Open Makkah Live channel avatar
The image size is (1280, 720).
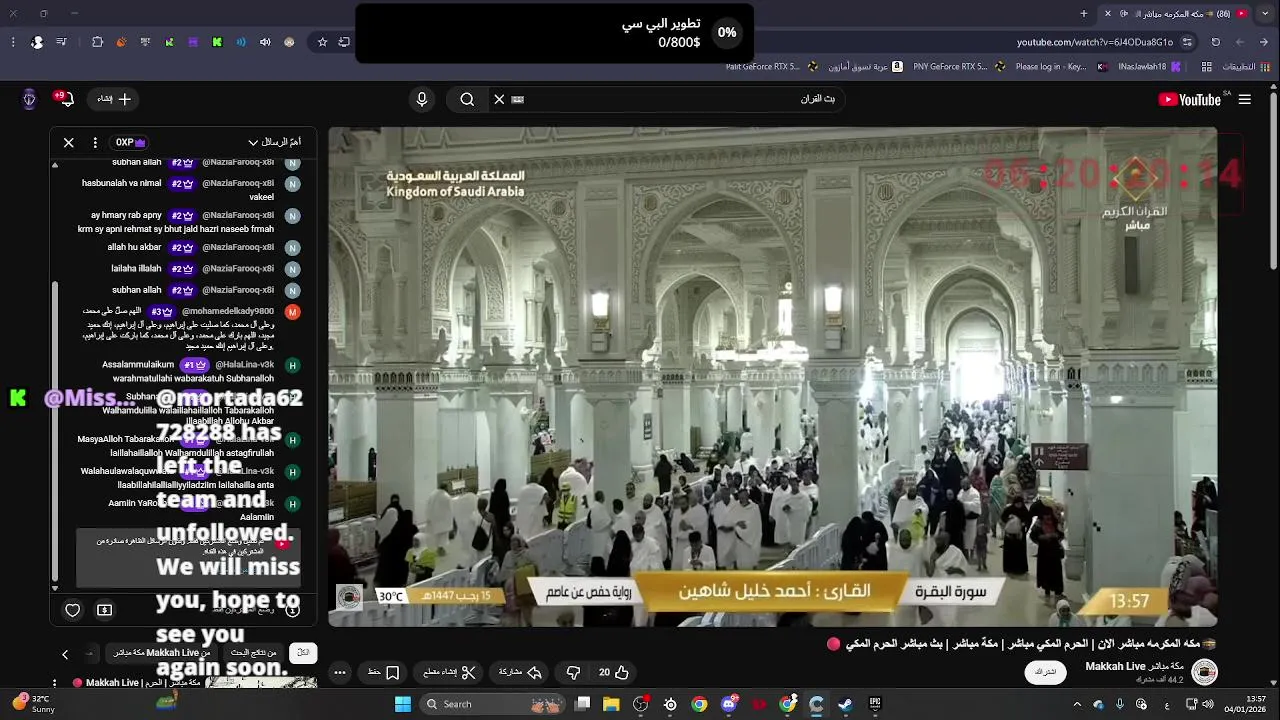tap(1204, 672)
